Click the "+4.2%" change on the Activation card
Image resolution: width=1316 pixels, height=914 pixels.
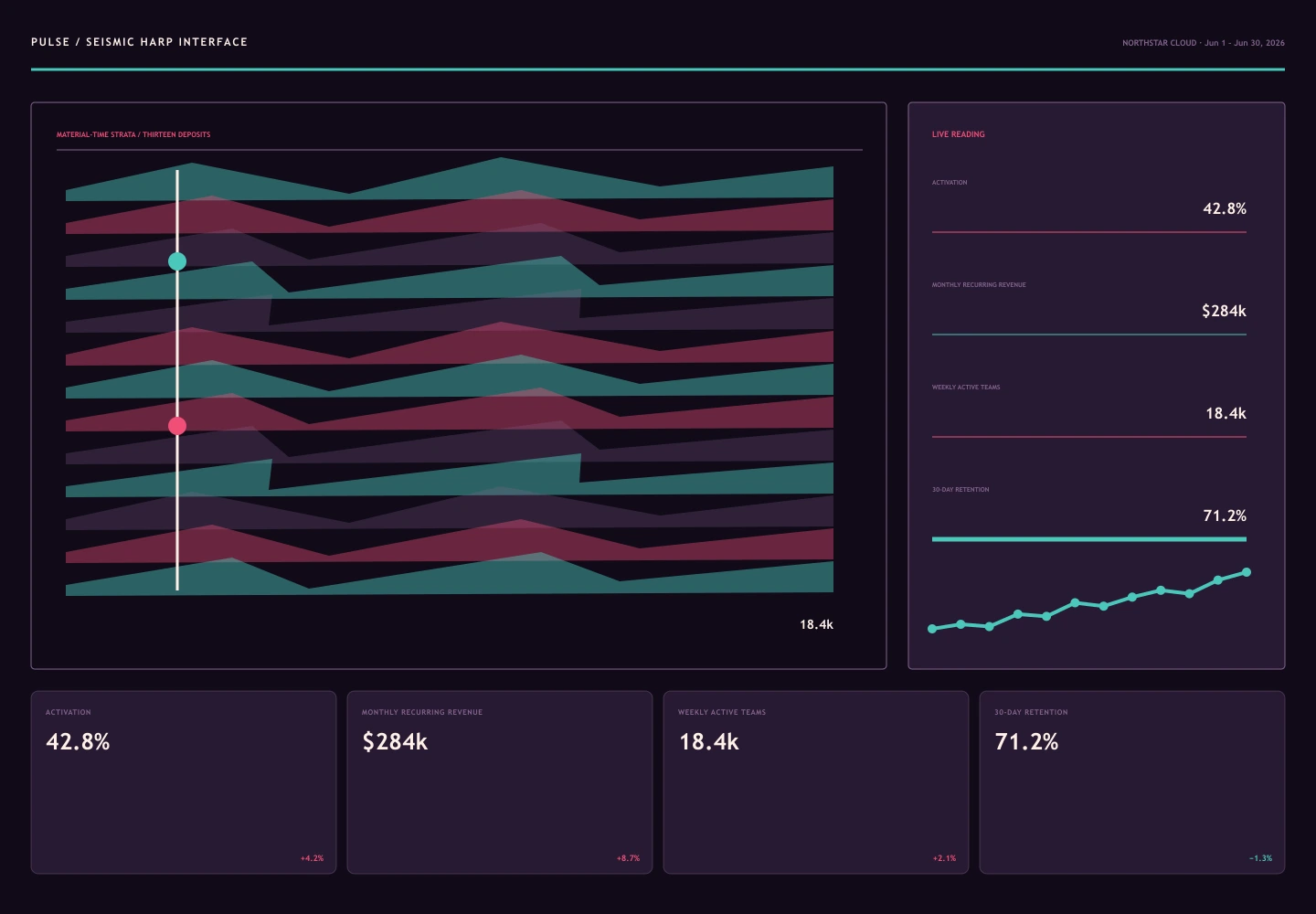(312, 858)
